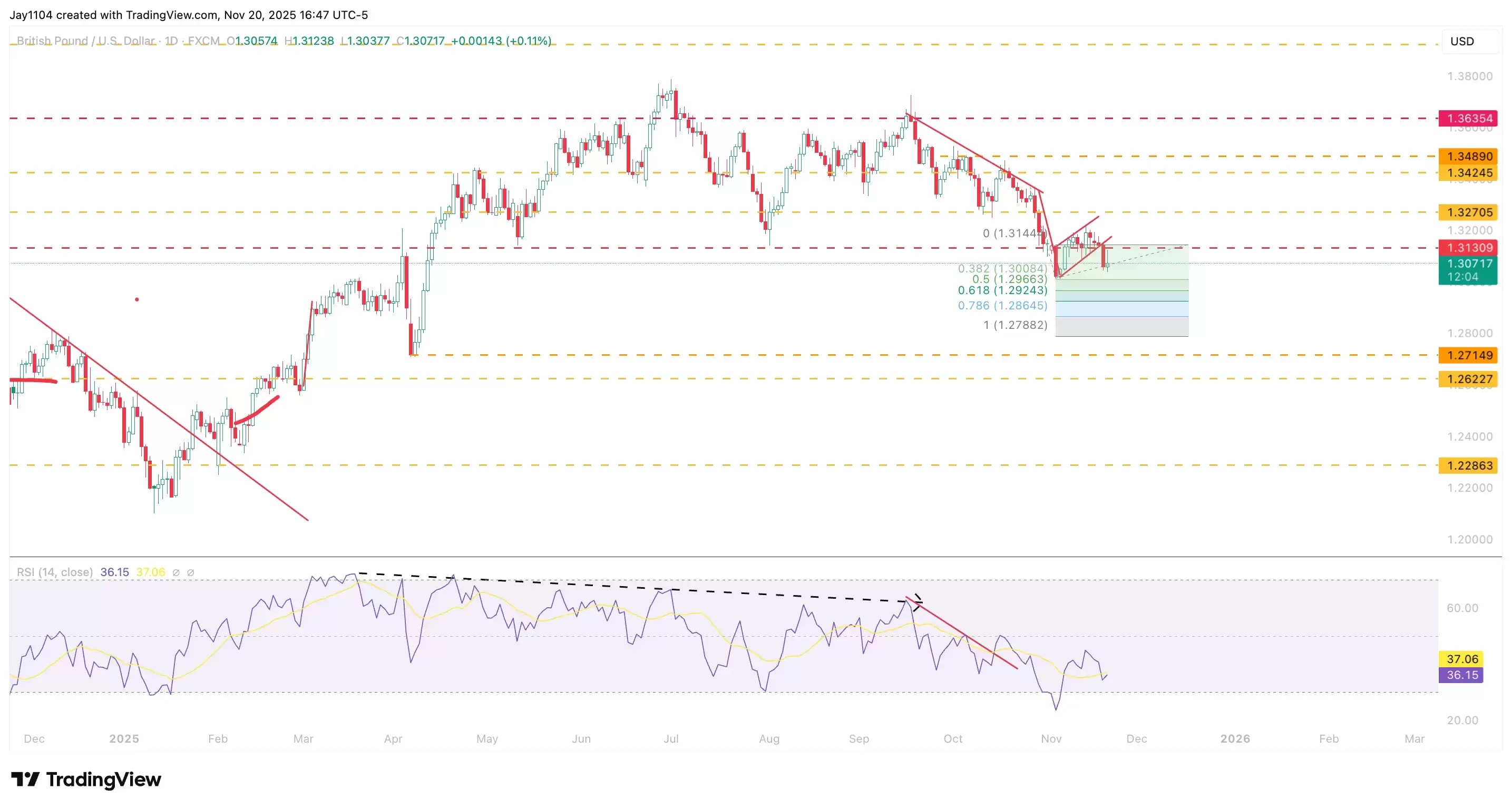
Task: Click the purple 36.15 RSI axis label
Action: tap(1461, 675)
